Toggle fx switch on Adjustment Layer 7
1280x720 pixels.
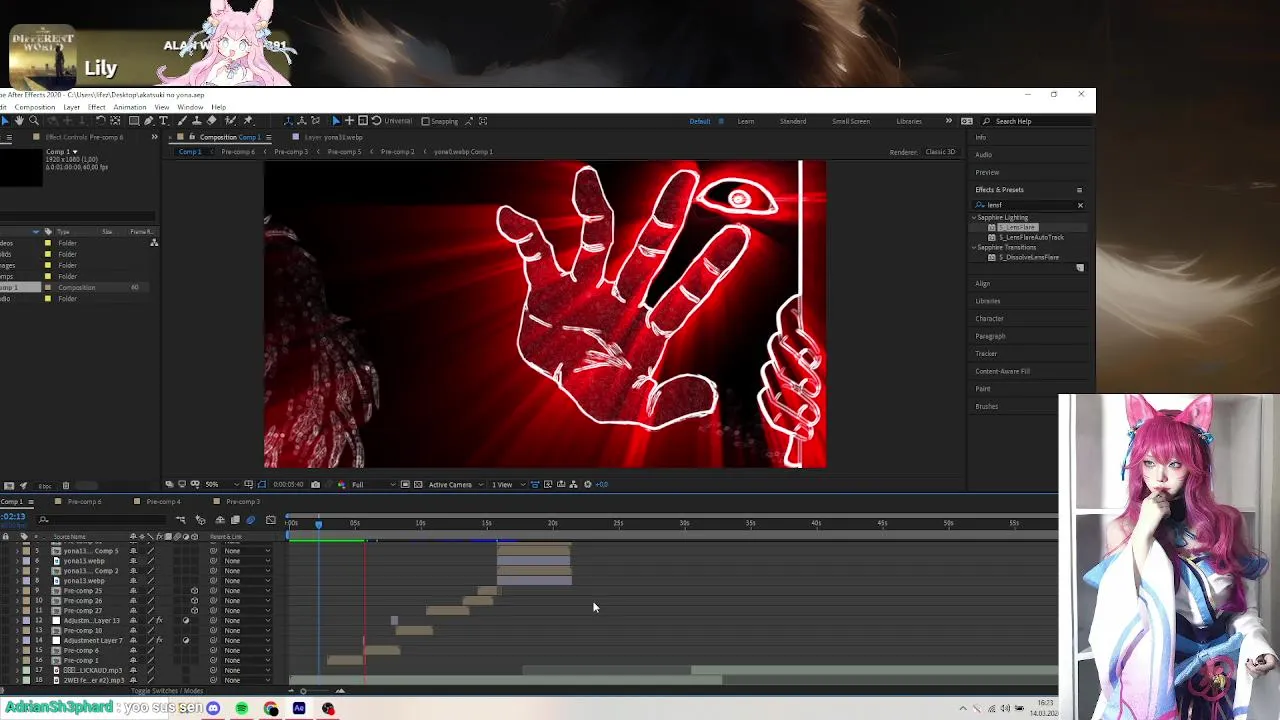point(159,640)
